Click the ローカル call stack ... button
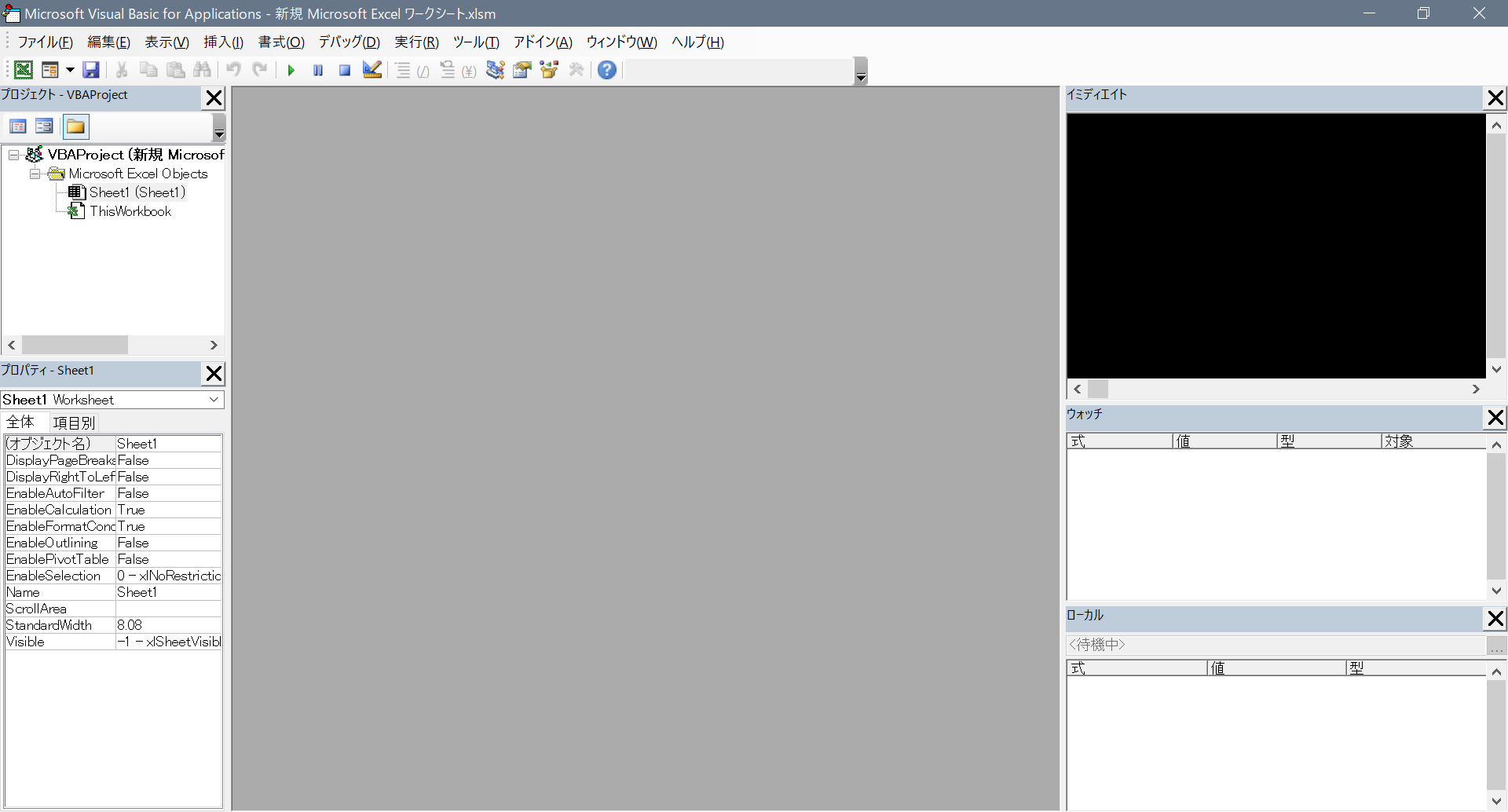1508x812 pixels. (x=1496, y=646)
